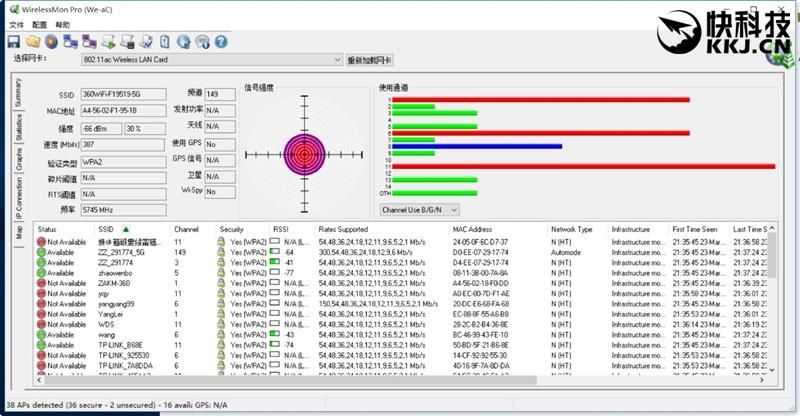Switch to the Graphs side tab
Viewport: 800px width, 416px height.
18,159
